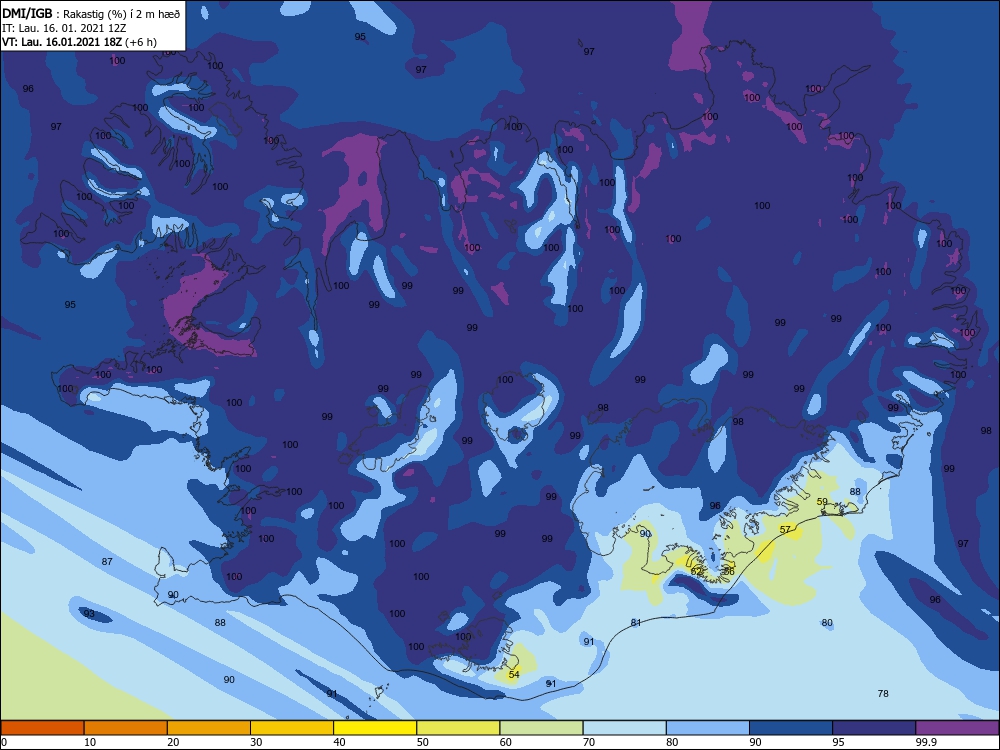Select the 90–95 dark blue legend swatch
Image resolution: width=1000 pixels, height=750 pixels.
click(x=791, y=728)
